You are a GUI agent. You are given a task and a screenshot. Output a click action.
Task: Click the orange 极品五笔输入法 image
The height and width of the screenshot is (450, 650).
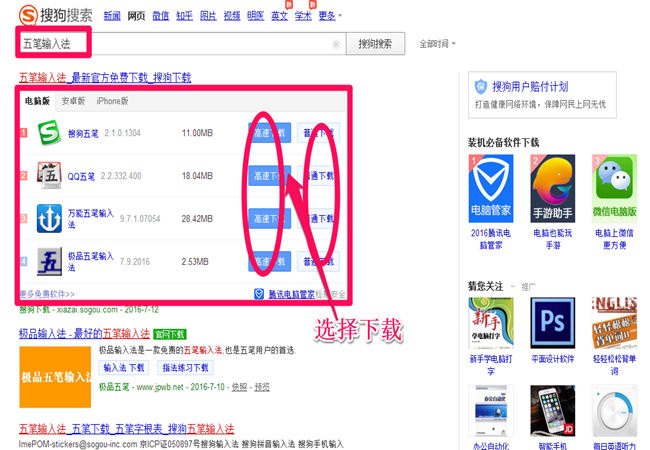55,377
